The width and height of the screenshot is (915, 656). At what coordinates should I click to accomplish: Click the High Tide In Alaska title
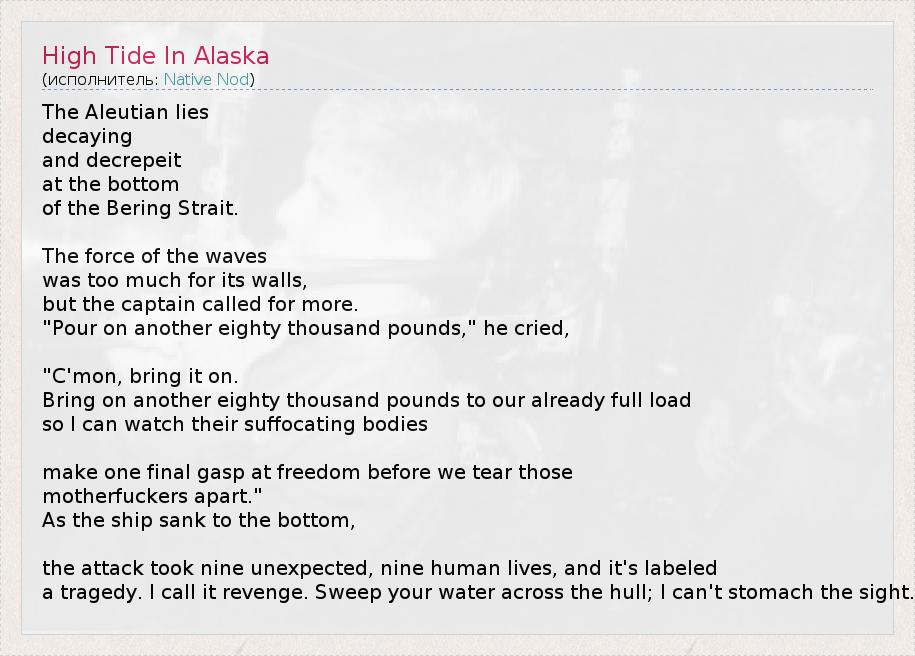point(155,56)
